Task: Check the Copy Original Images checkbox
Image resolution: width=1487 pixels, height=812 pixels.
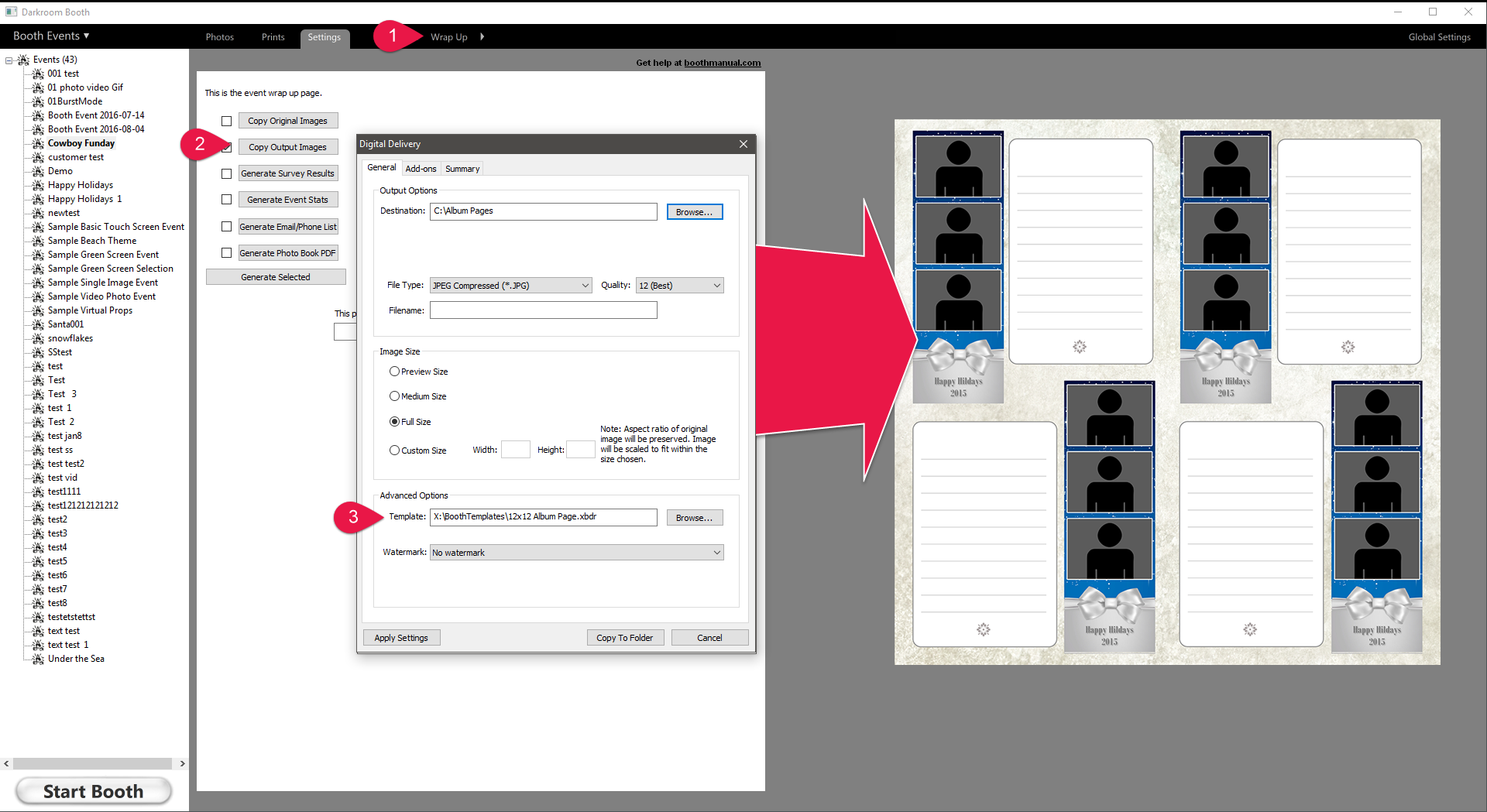Action: [226, 121]
